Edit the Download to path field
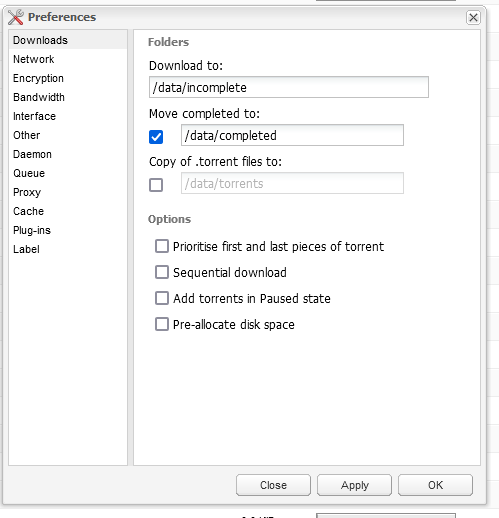Screen dimensions: 499x518 [289, 87]
